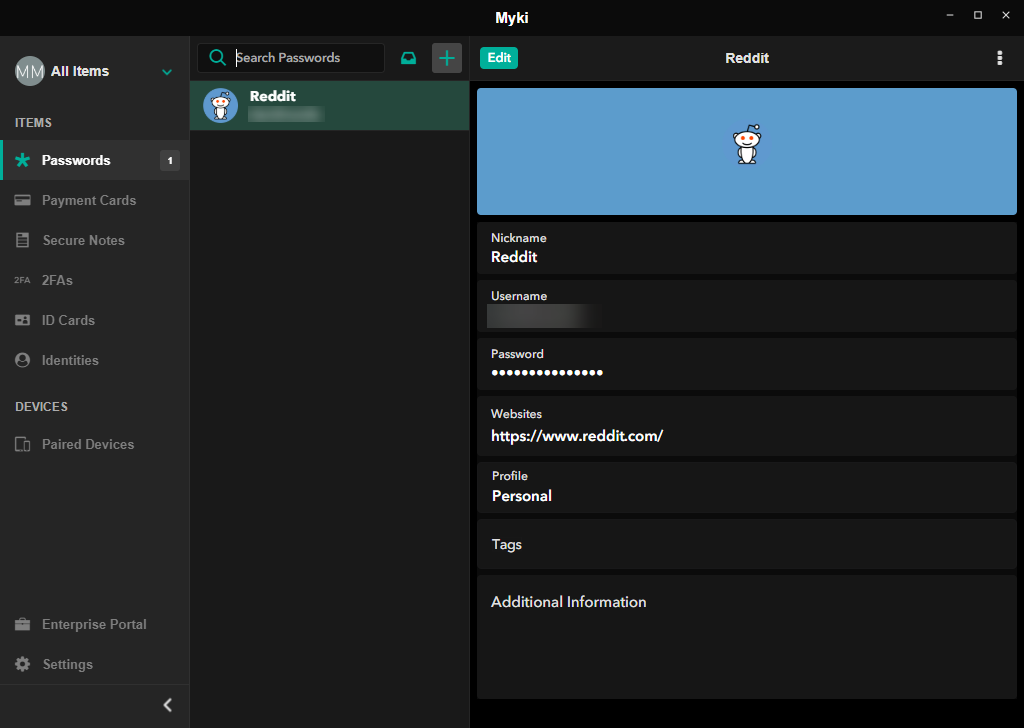Click the search magnifier icon
Viewport: 1024px width, 728px height.
point(217,57)
